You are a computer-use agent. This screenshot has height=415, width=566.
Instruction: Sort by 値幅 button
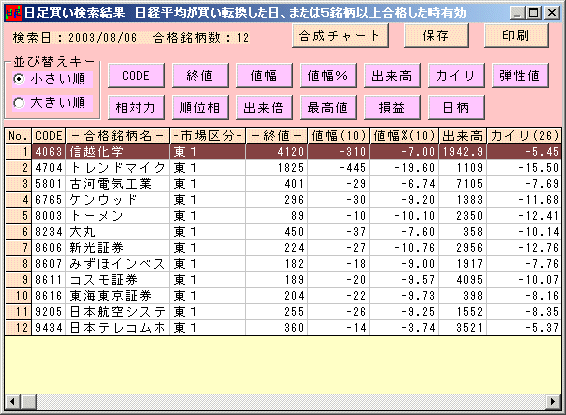pos(264,76)
